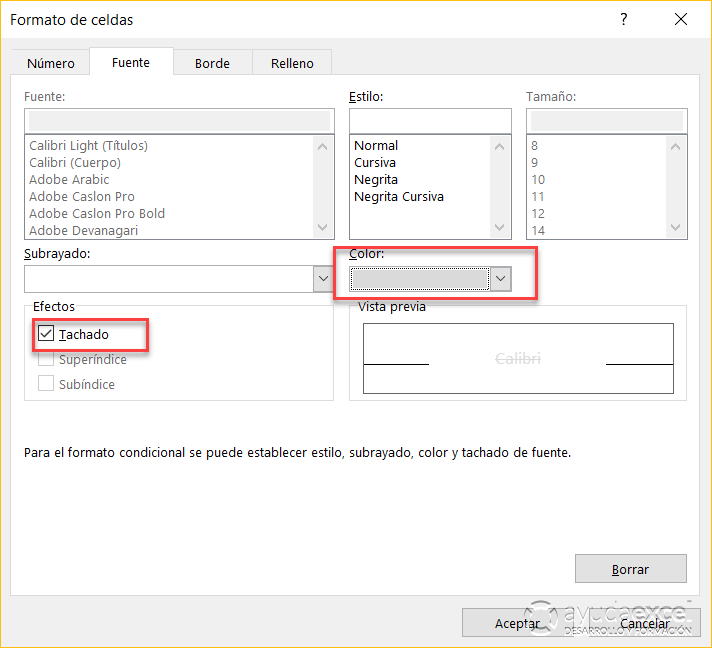The width and height of the screenshot is (712, 648).
Task: Toggle the Subíndice checkbox
Action: pos(46,384)
